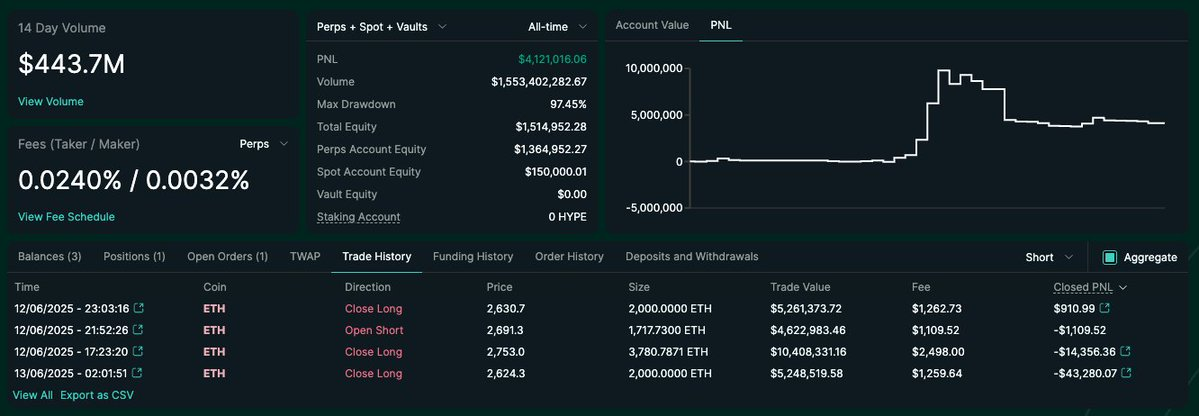
Task: Click share icon next to -$43,280.07 closed PNL
Action: pos(1126,374)
